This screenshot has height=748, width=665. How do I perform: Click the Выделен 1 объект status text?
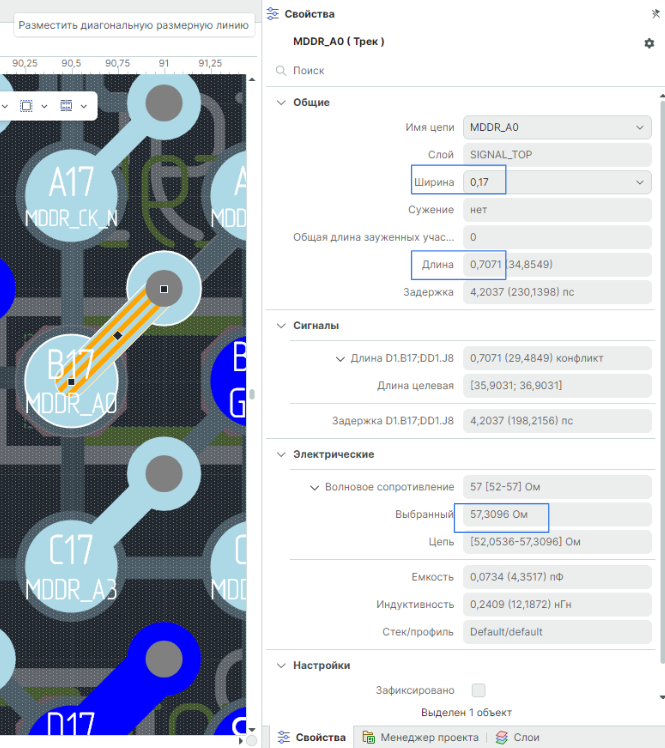point(466,712)
